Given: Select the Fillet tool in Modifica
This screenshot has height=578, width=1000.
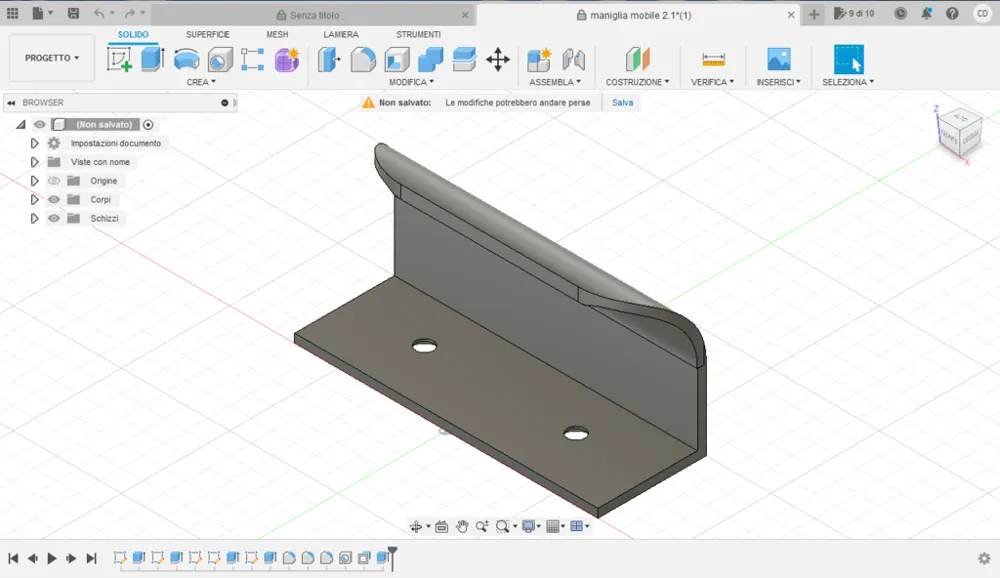Looking at the screenshot, I should point(363,60).
